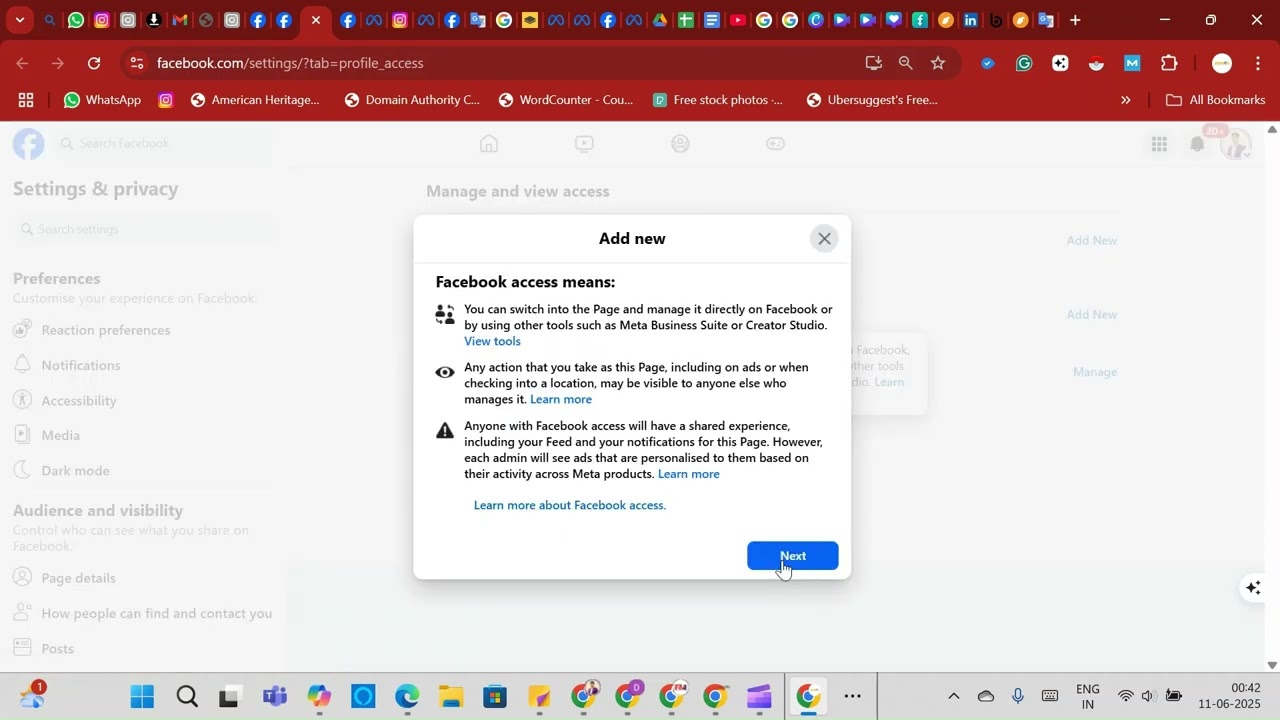The width and height of the screenshot is (1280, 720).
Task: Open WordCounter bookmark
Action: pyautogui.click(x=566, y=100)
